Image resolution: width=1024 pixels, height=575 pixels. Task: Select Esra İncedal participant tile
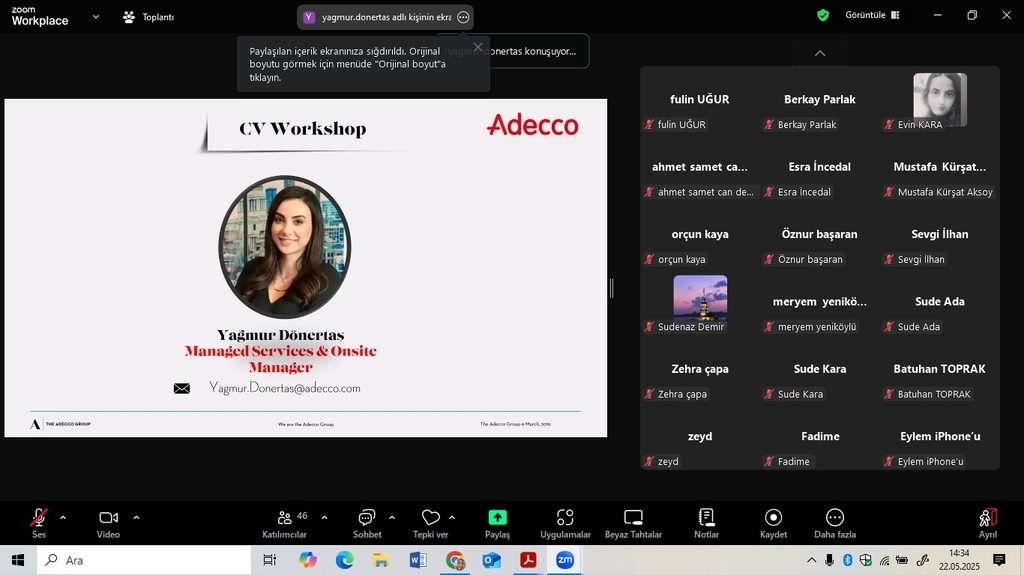(x=820, y=167)
